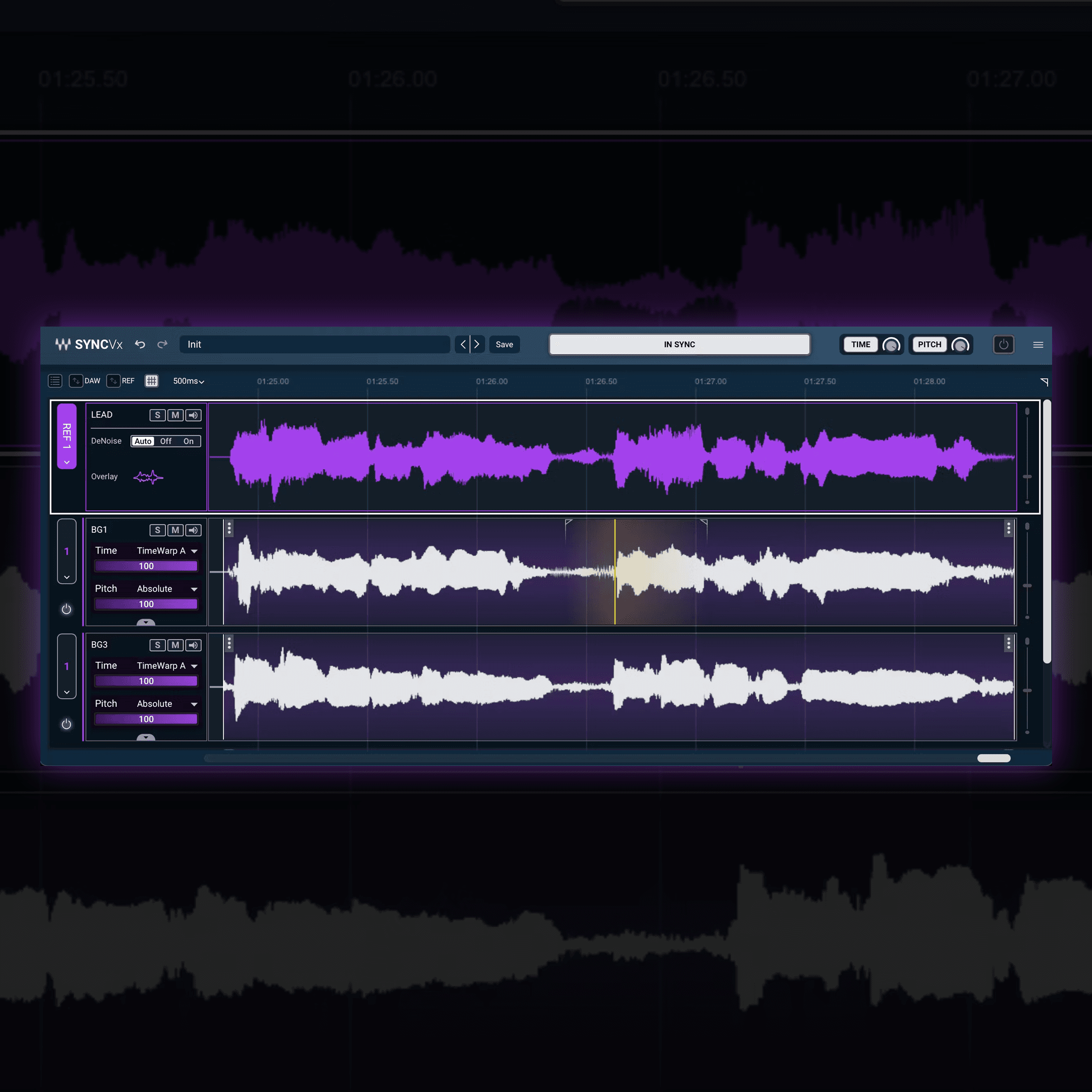This screenshot has height=1092, width=1092.
Task: Expand BG3 track bottom arrow
Action: [146, 737]
